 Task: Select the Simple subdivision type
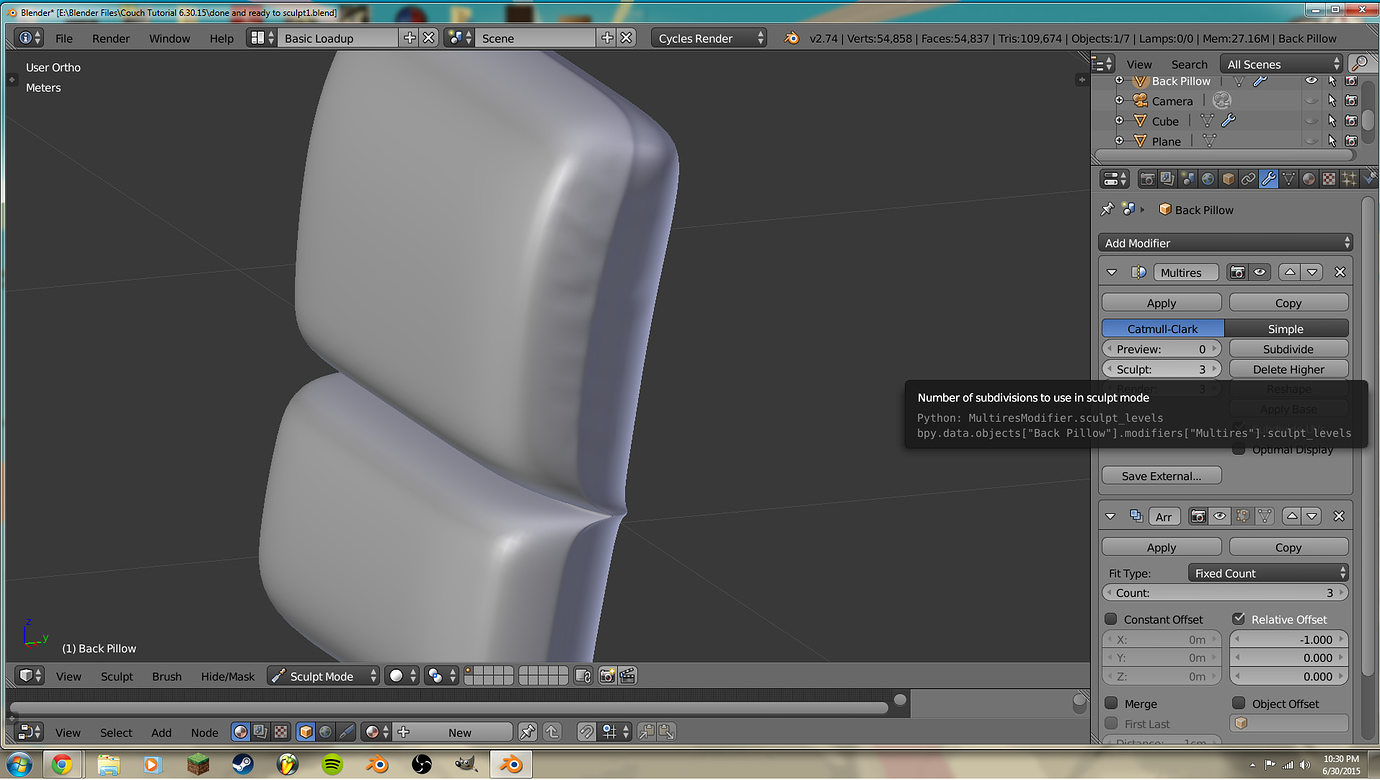point(1287,328)
